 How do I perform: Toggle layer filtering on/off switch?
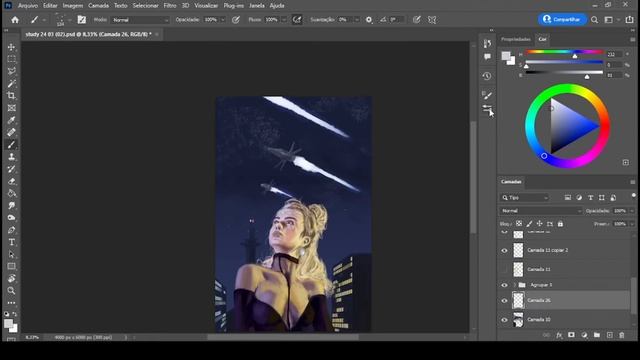[x=633, y=196]
